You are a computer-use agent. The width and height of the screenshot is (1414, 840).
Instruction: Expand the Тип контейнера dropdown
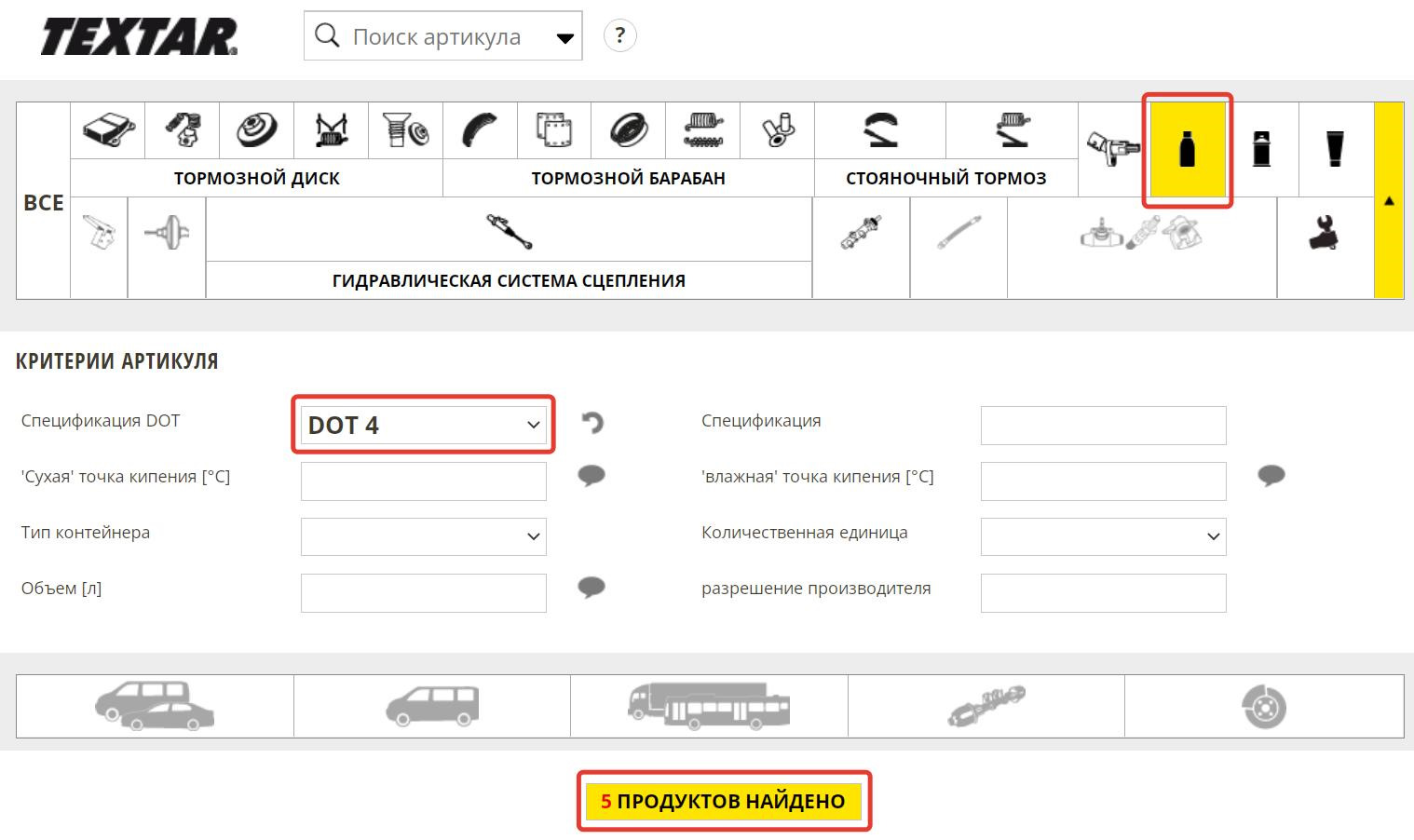tap(424, 536)
